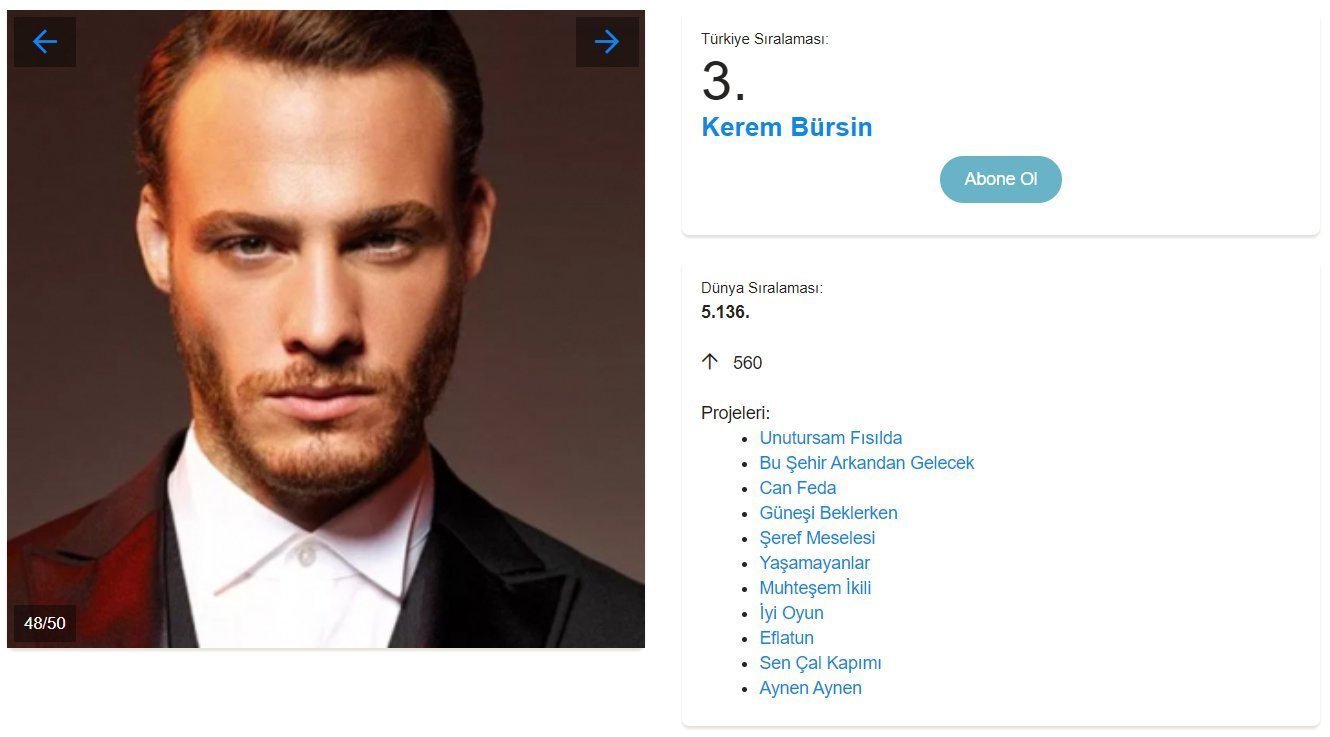The width and height of the screenshot is (1330, 737).
Task: Open the Unutursam Fısılda project
Action: [830, 438]
